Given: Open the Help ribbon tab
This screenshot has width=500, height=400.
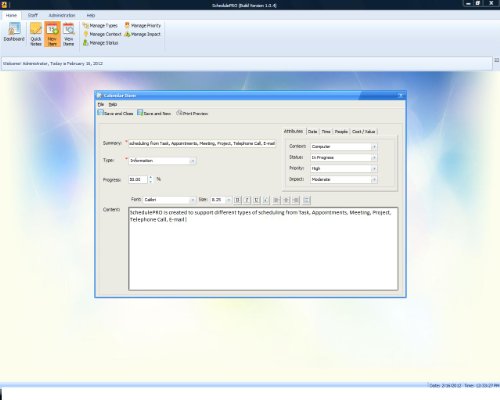Looking at the screenshot, I should click(x=91, y=15).
